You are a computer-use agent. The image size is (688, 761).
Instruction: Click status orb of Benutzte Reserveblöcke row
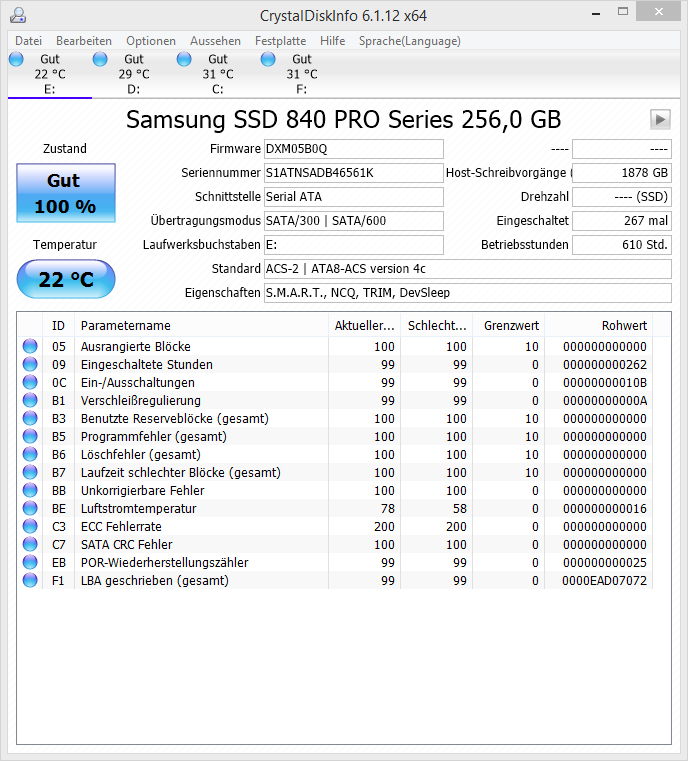30,418
